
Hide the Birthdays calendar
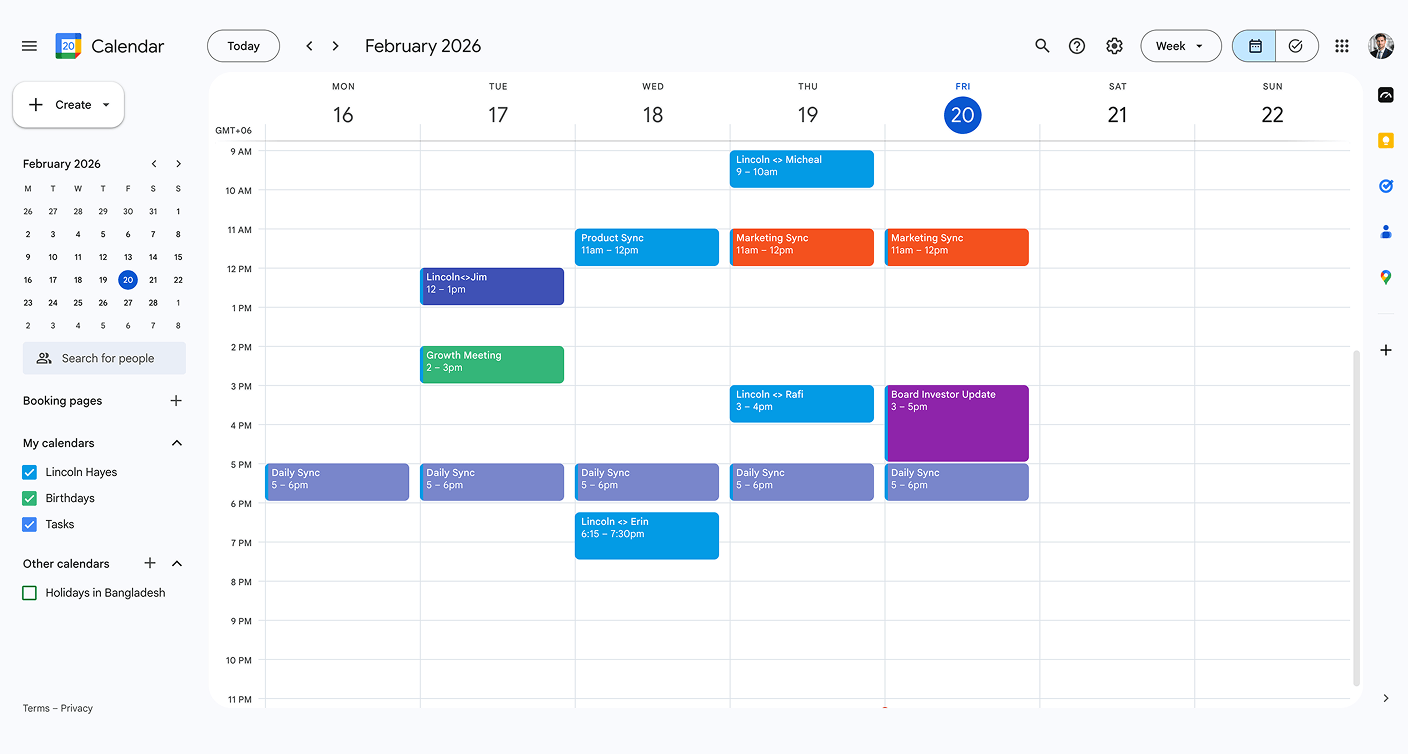(29, 497)
